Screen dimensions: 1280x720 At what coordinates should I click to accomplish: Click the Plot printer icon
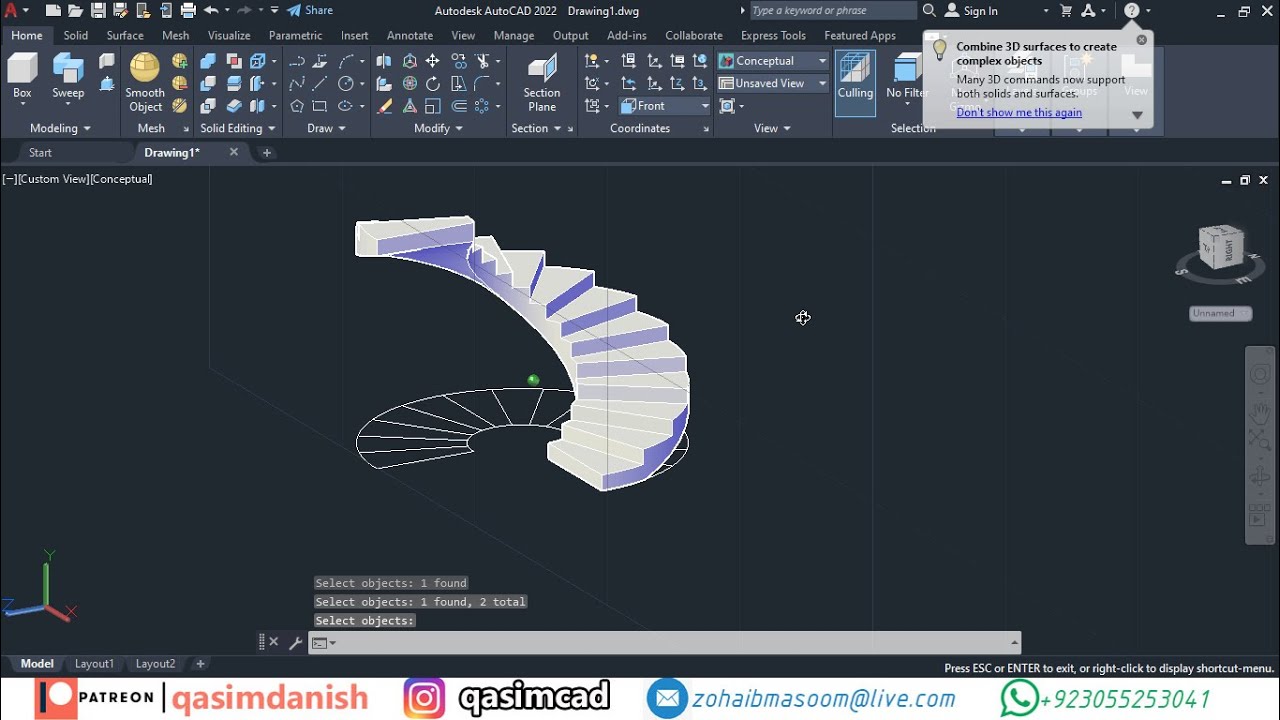[188, 11]
